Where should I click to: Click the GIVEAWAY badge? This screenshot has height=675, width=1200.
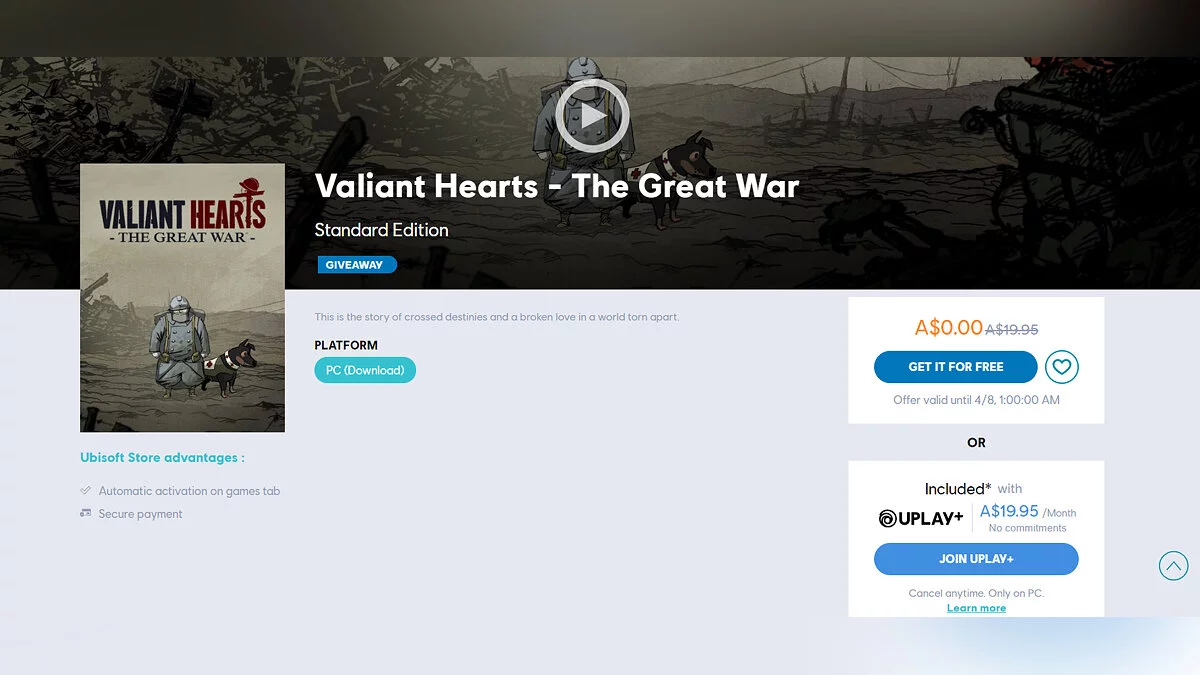(357, 265)
